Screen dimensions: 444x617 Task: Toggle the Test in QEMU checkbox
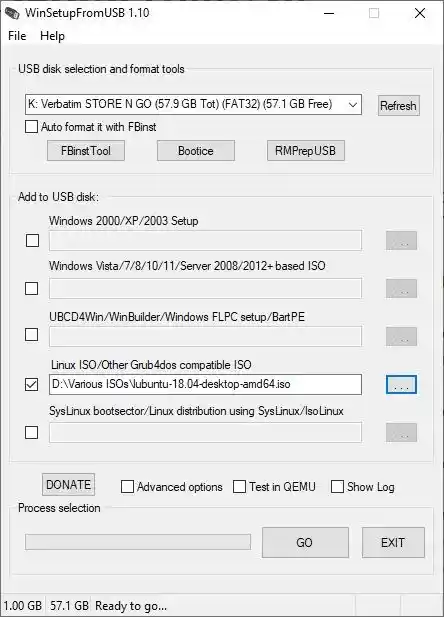[239, 487]
